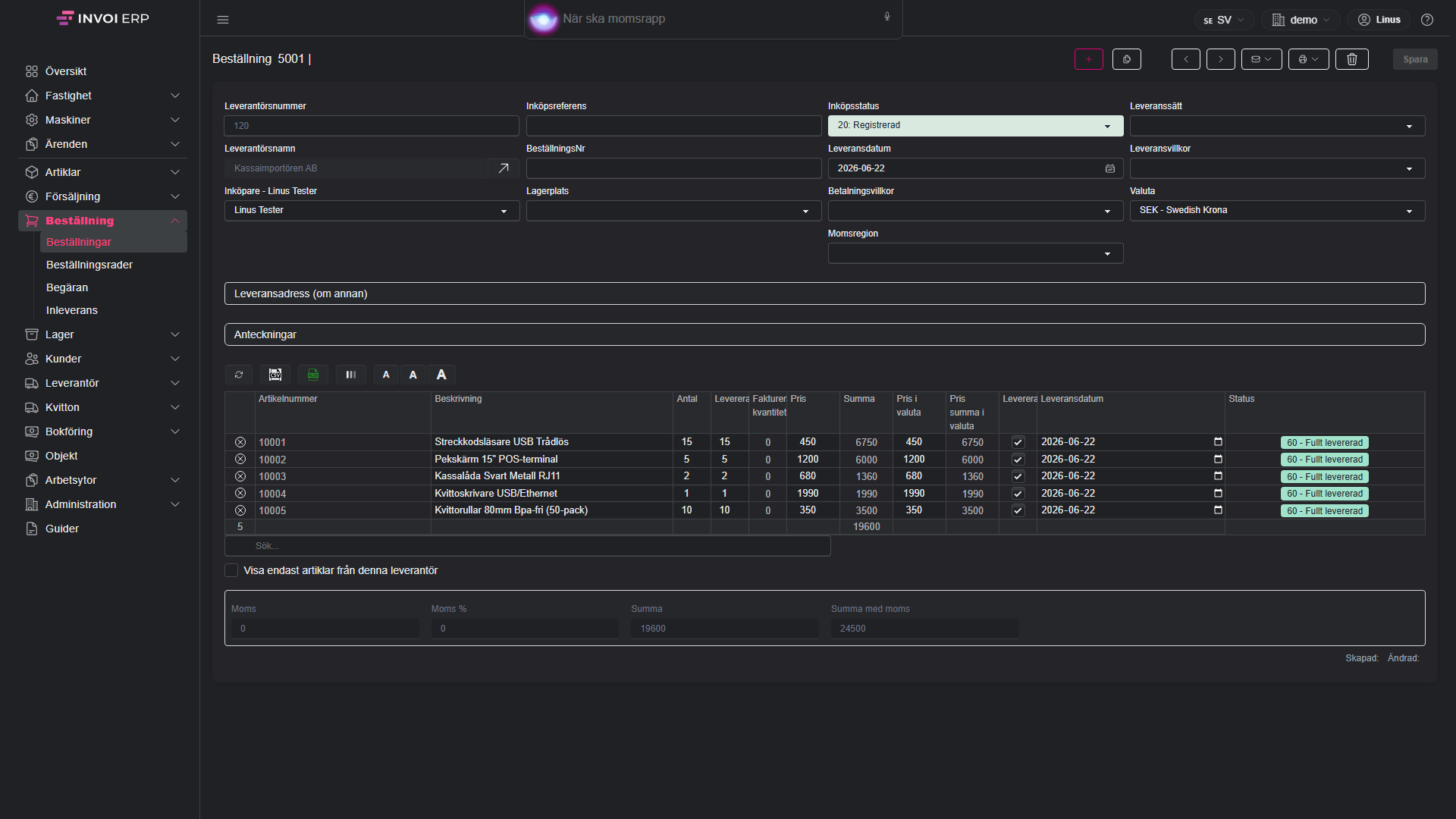Viewport: 1456px width, 819px height.
Task: Enable Visa endast artiklar från denna leverantör
Action: pos(231,570)
